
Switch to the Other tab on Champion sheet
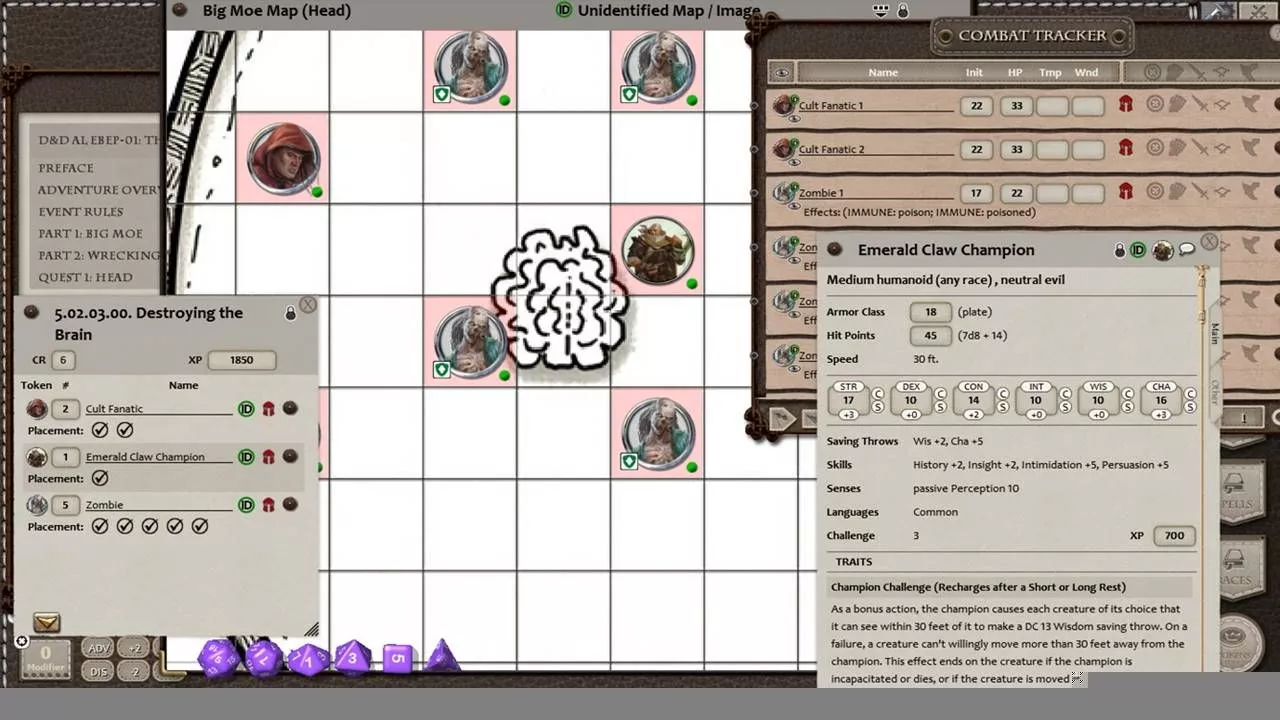pyautogui.click(x=1214, y=392)
